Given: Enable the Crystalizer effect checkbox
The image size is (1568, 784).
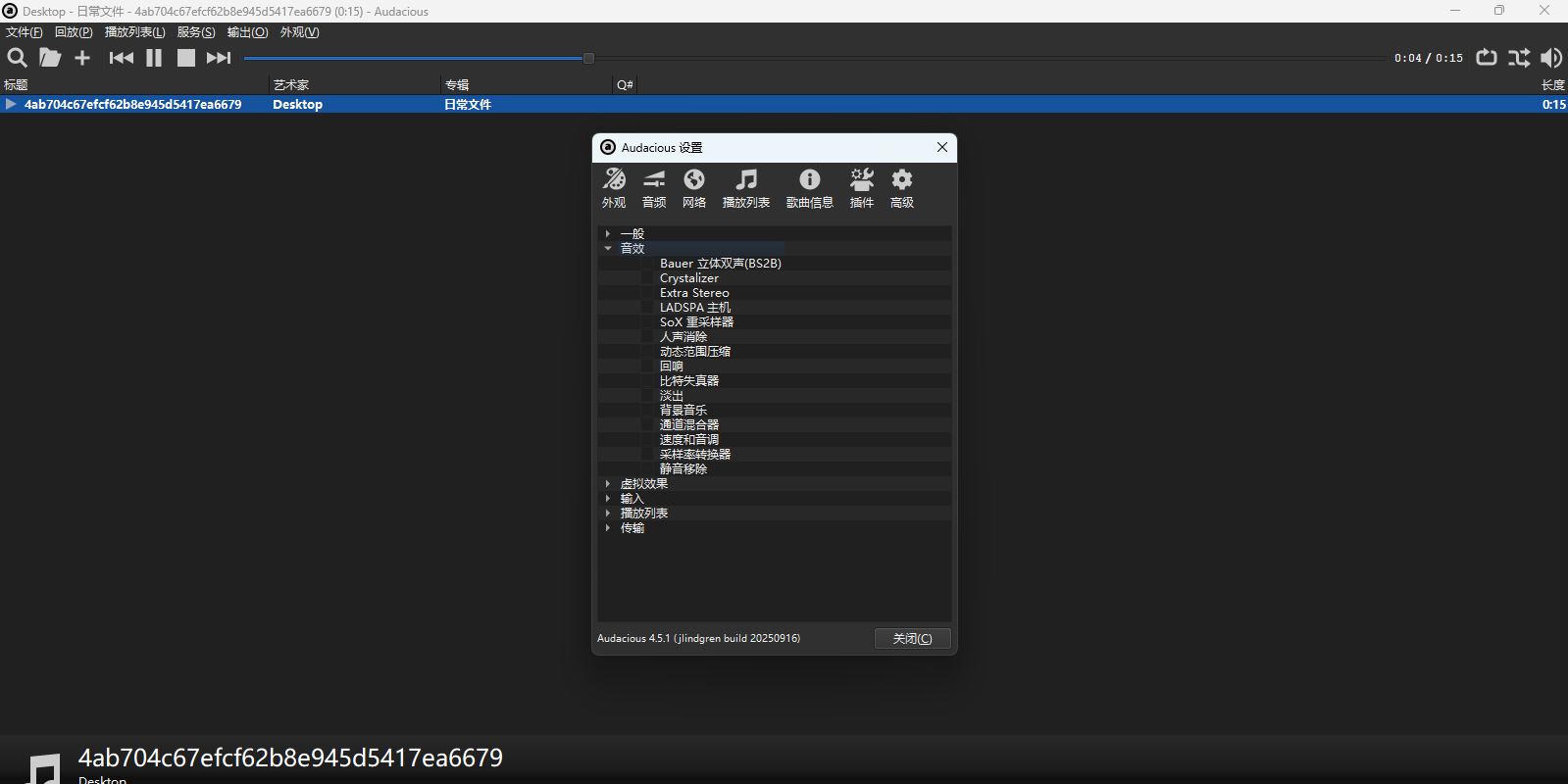Looking at the screenshot, I should (647, 278).
